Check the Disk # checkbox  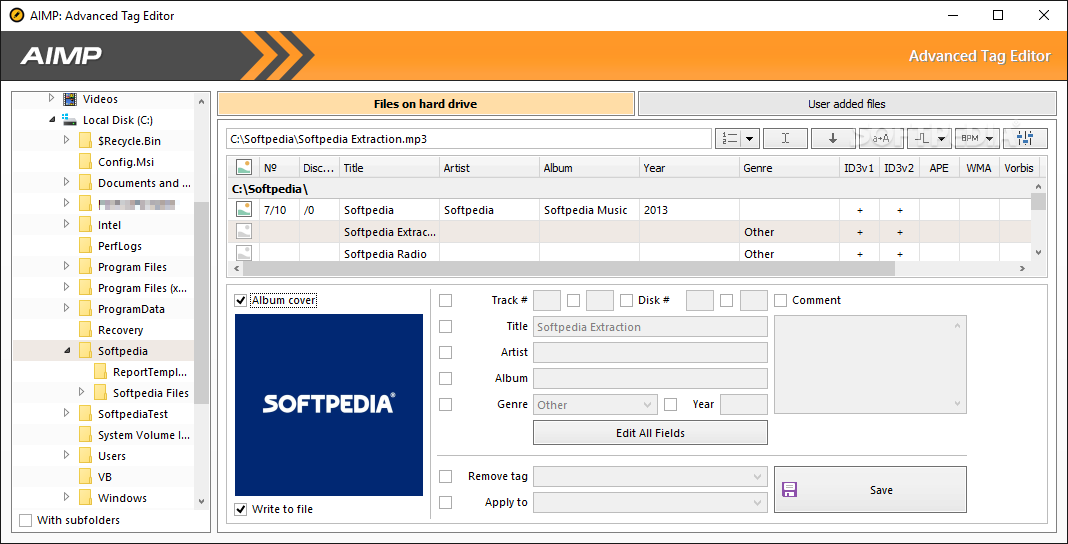[x=627, y=300]
